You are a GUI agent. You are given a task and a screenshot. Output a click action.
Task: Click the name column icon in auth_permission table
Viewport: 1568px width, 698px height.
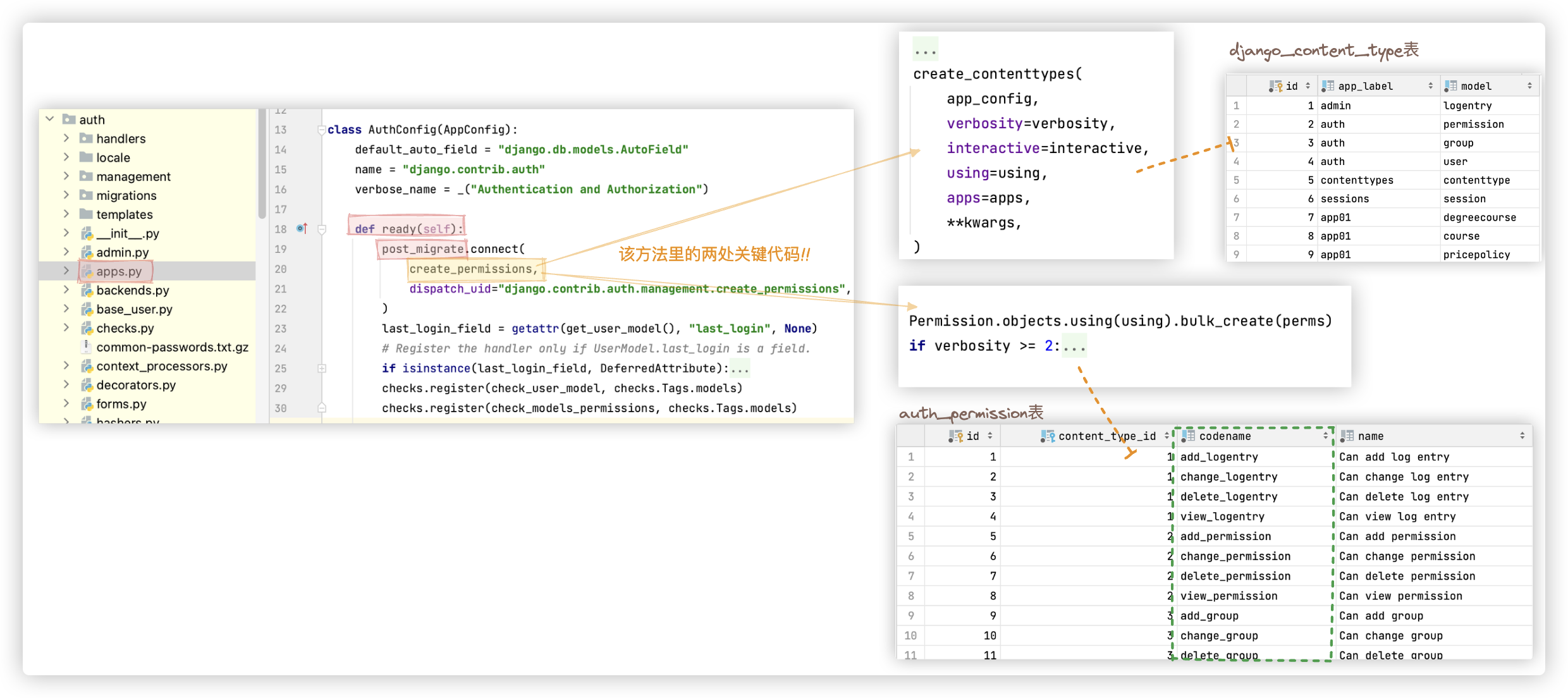pyautogui.click(x=1347, y=436)
